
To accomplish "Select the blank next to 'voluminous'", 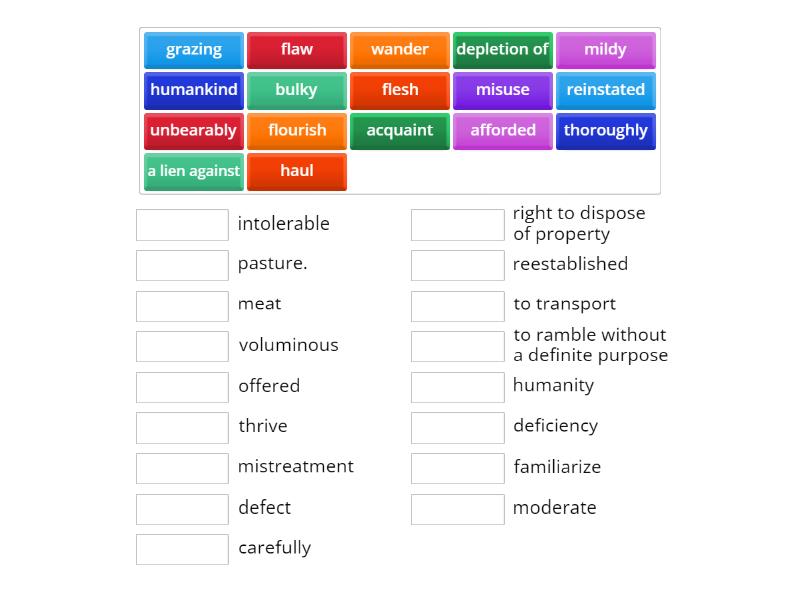I will coord(182,346).
